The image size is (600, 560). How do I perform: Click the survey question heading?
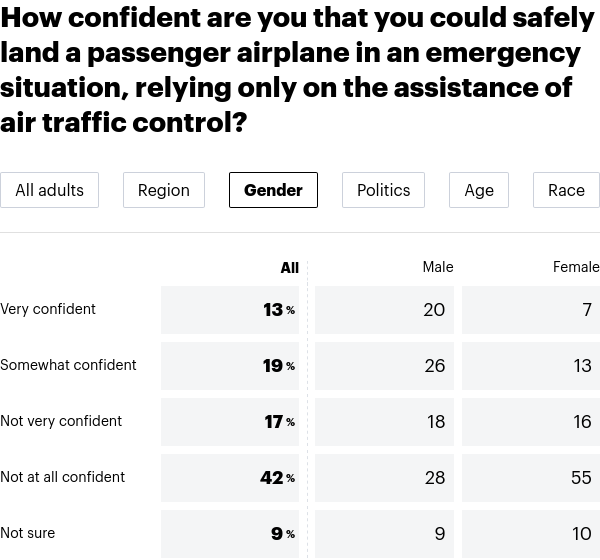(x=298, y=70)
